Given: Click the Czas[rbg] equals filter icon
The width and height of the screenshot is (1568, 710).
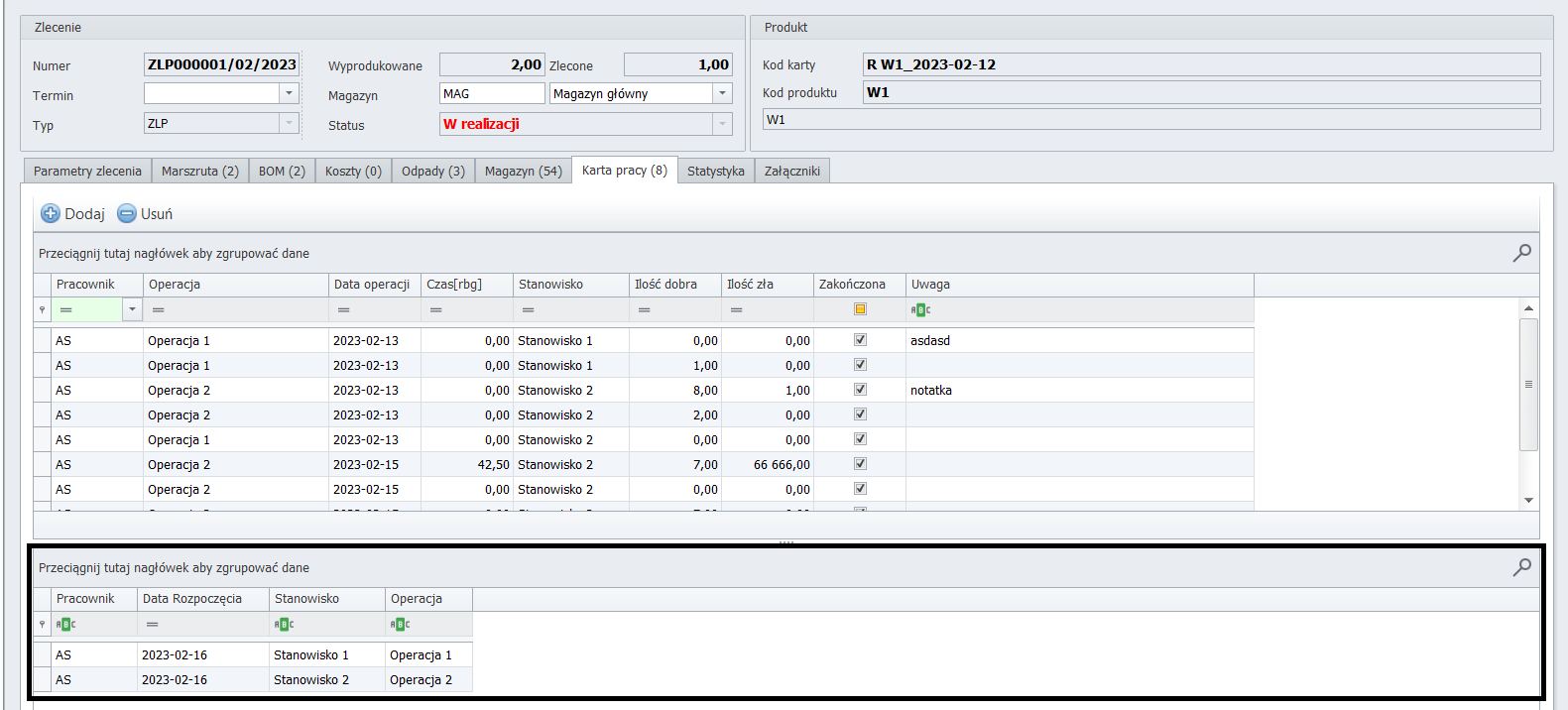Looking at the screenshot, I should click(x=435, y=310).
